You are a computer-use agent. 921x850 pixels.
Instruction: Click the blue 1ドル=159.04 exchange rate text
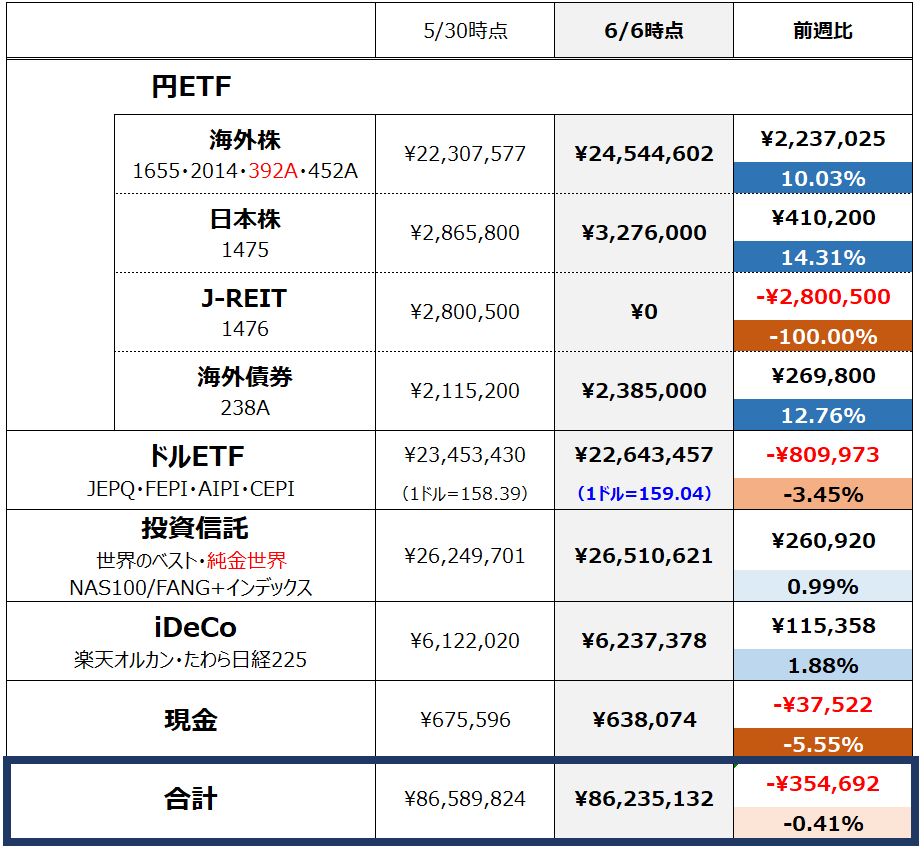coord(644,493)
